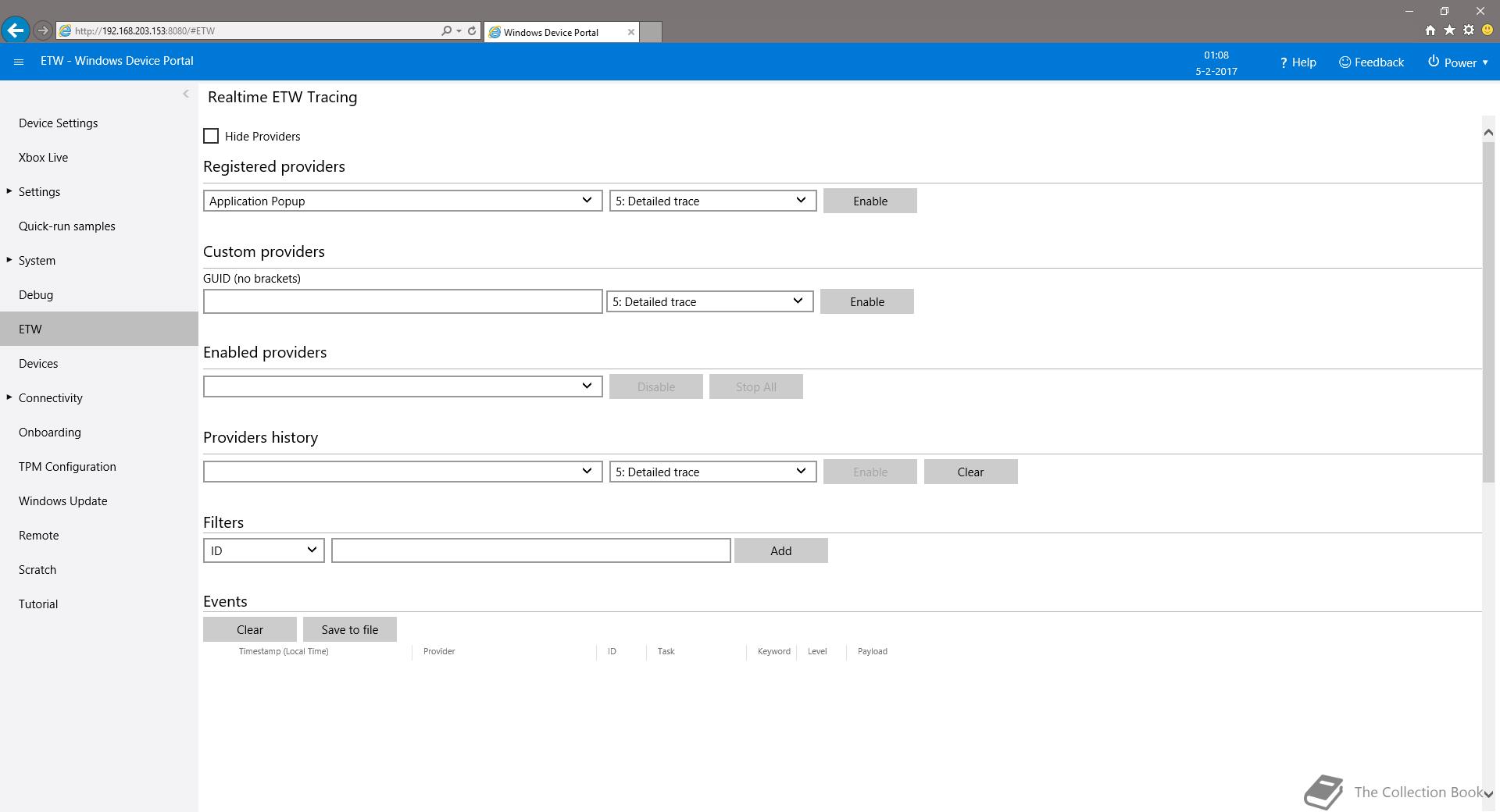Enable the selected registered provider

[x=870, y=201]
